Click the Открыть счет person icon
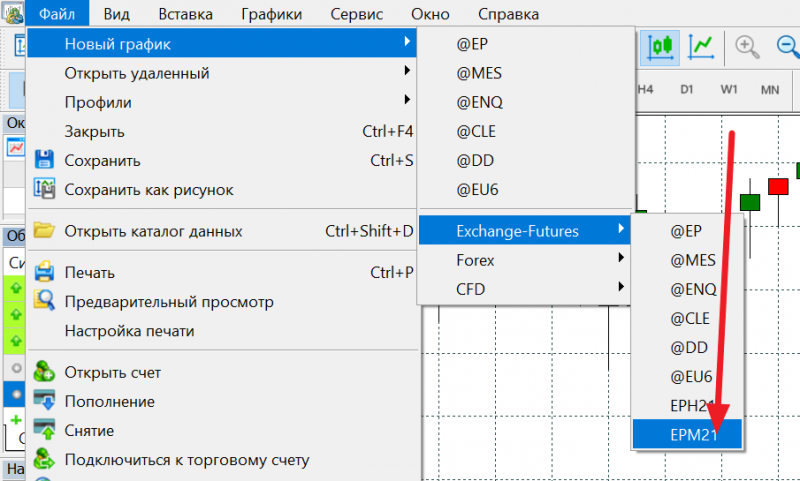The image size is (800, 481). pos(43,372)
